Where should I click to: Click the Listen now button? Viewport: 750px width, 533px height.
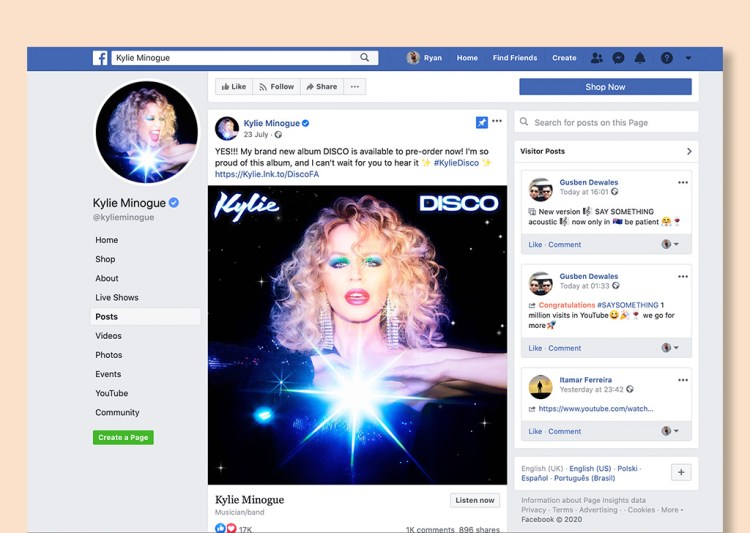point(474,500)
